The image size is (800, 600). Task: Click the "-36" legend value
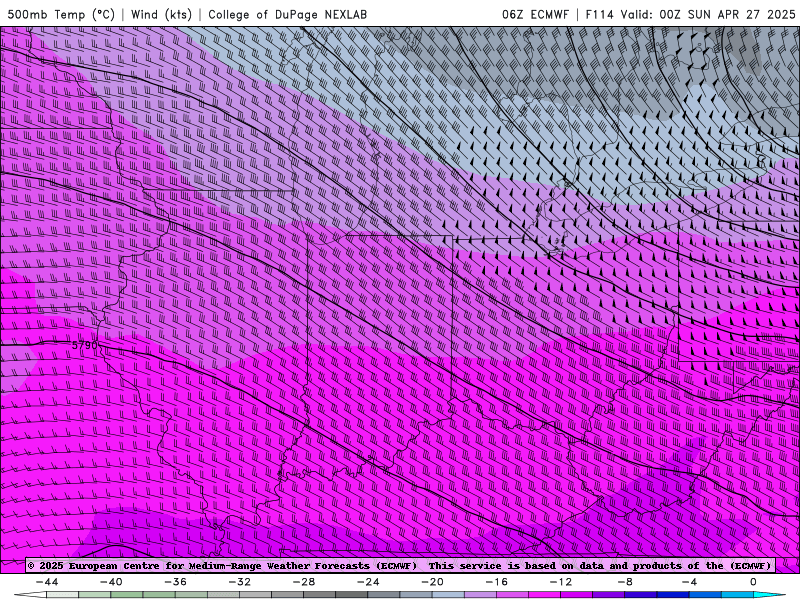175,582
